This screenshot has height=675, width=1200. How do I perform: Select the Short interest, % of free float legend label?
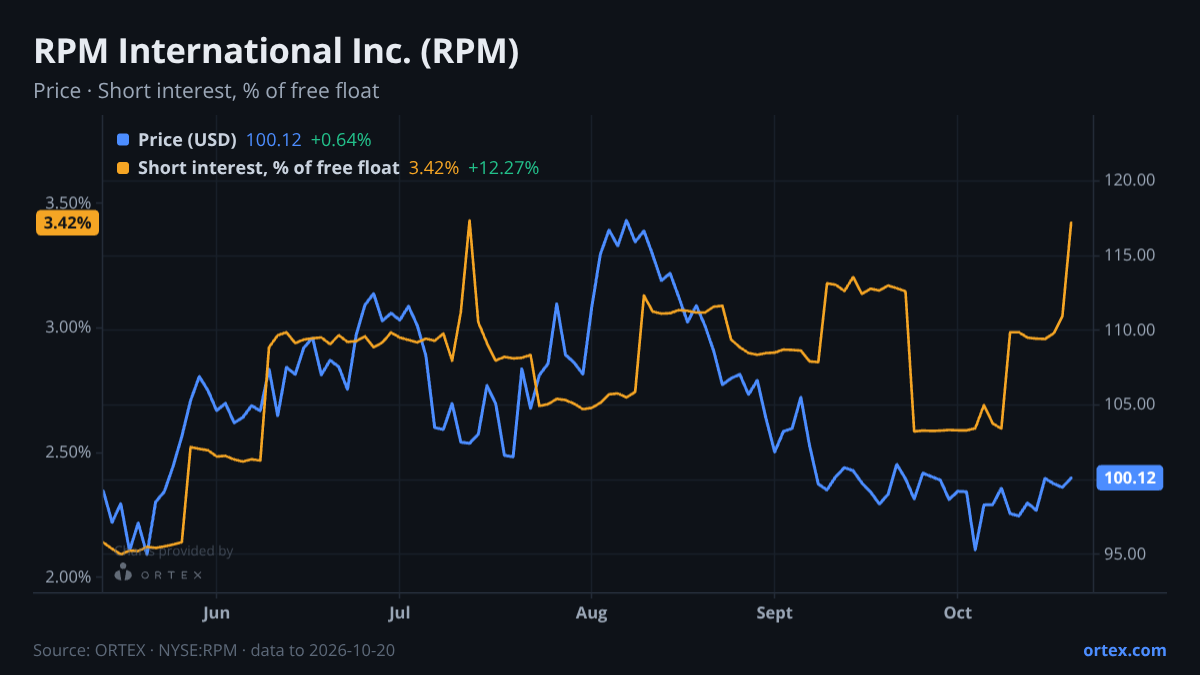coord(269,168)
